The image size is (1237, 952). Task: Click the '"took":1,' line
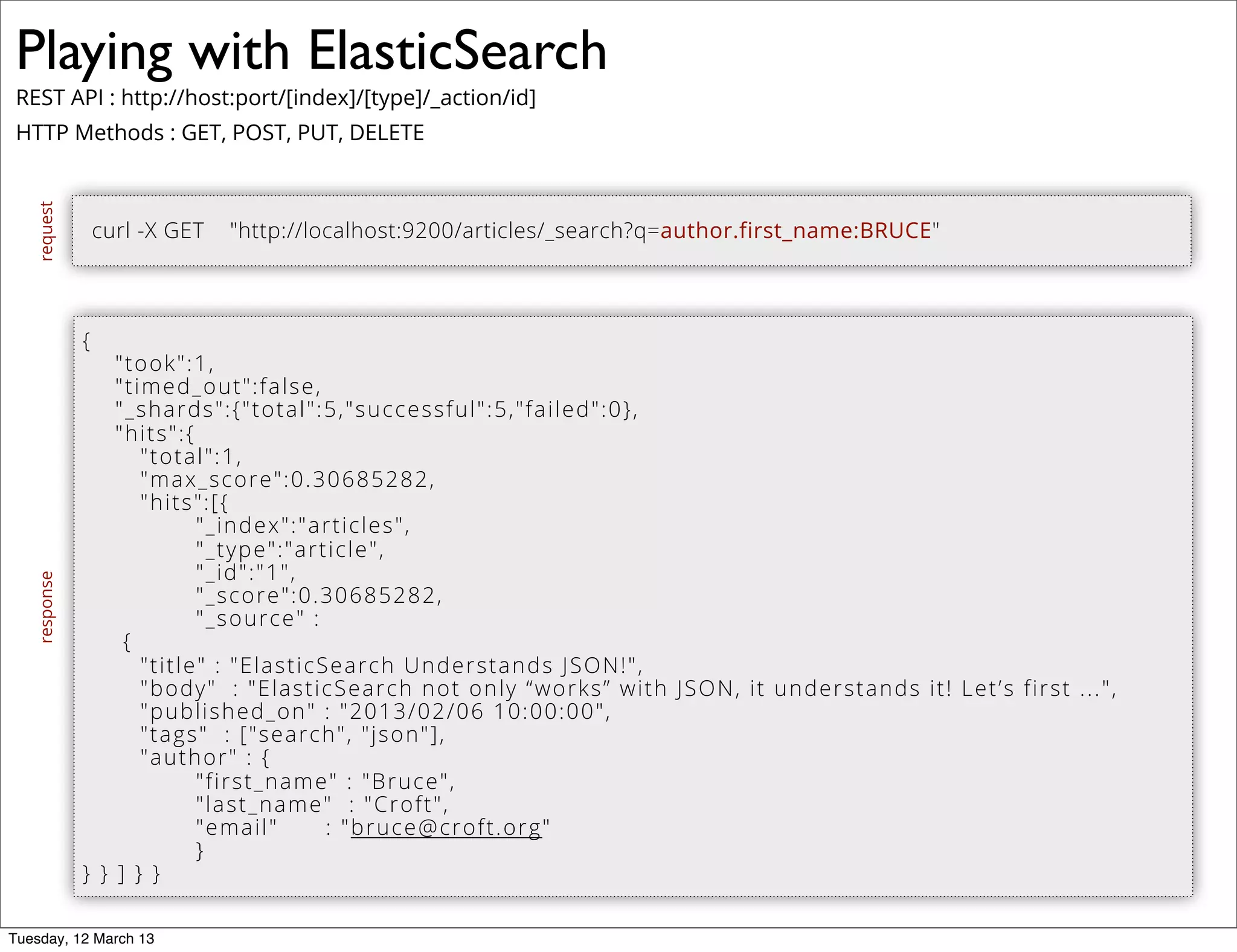pos(164,364)
